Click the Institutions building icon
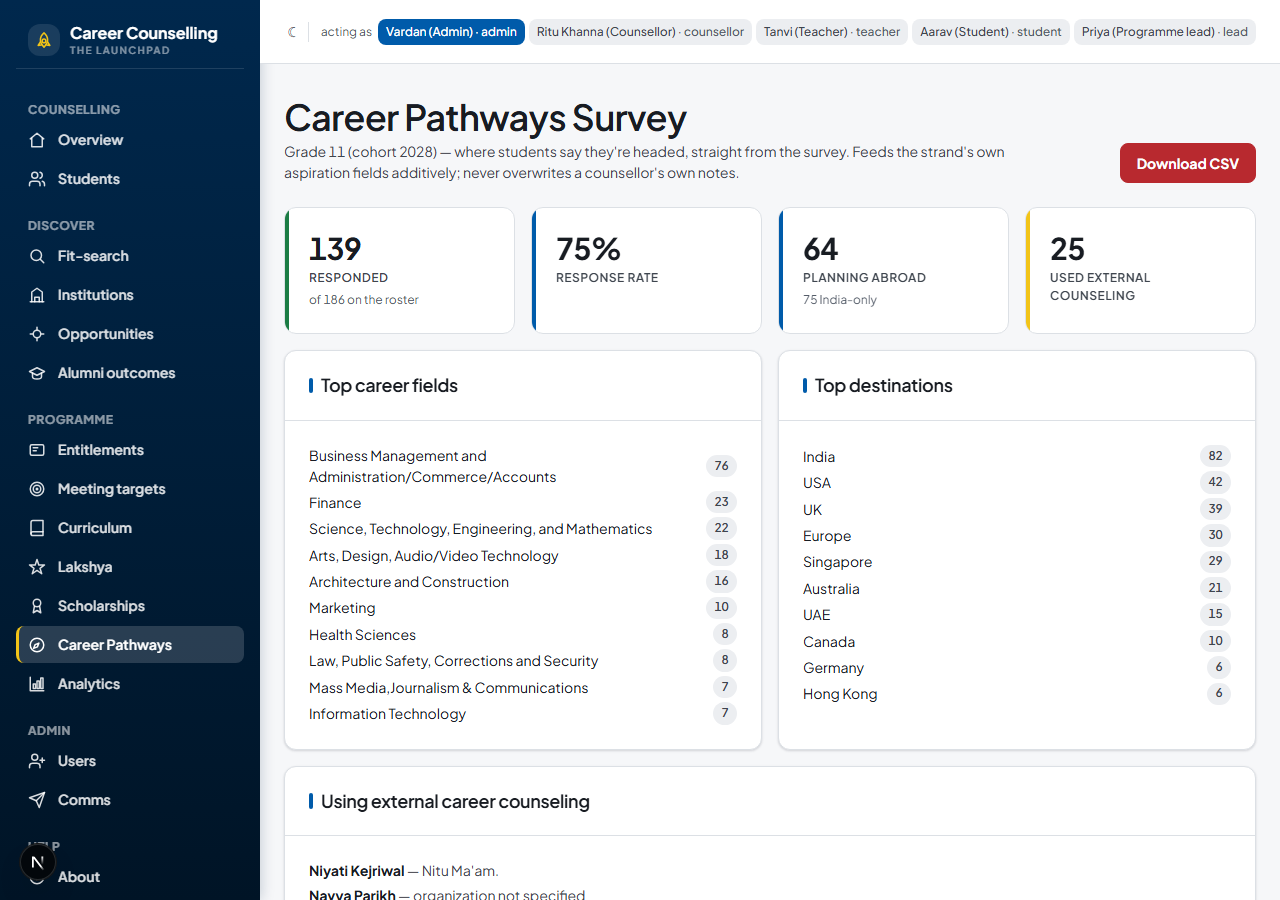The width and height of the screenshot is (1280, 900). 37,295
